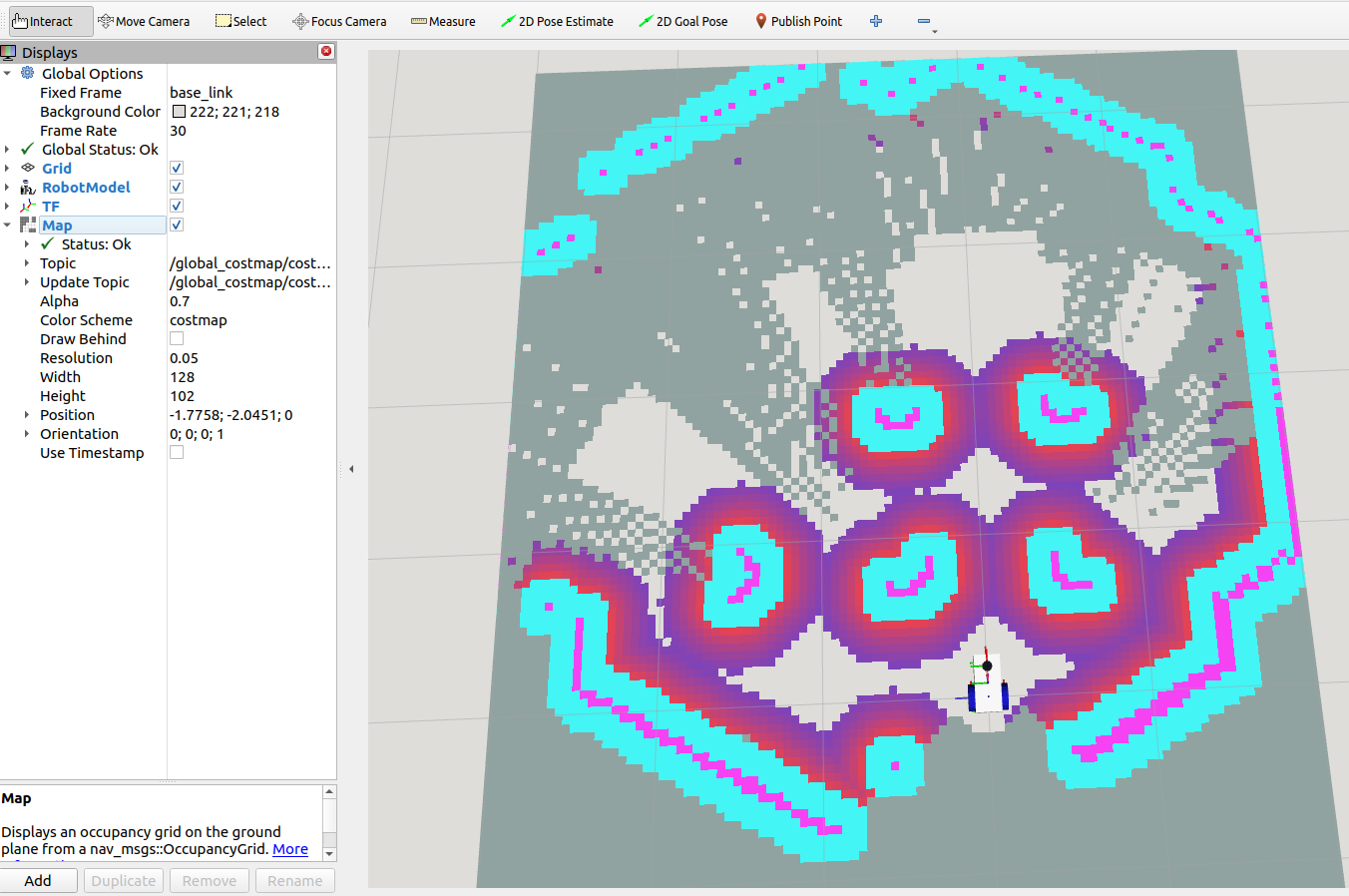Screen dimensions: 1349x896
Task: Select the 2D Pose Estimate tool
Action: click(557, 21)
